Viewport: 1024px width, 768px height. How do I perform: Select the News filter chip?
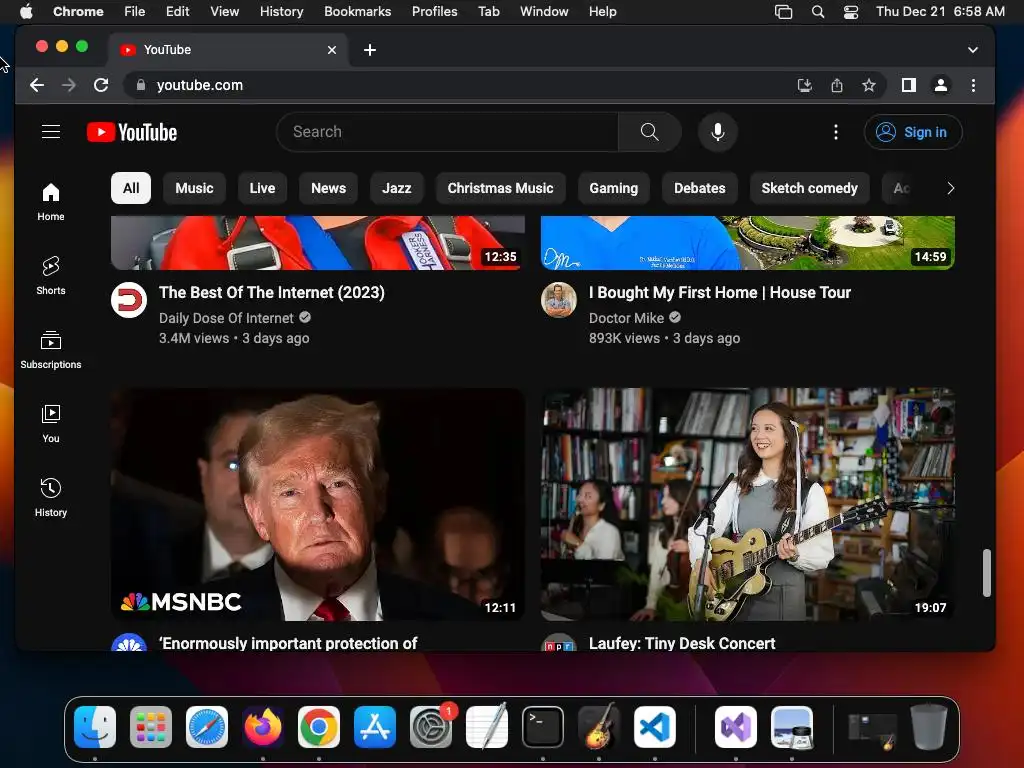(x=328, y=188)
